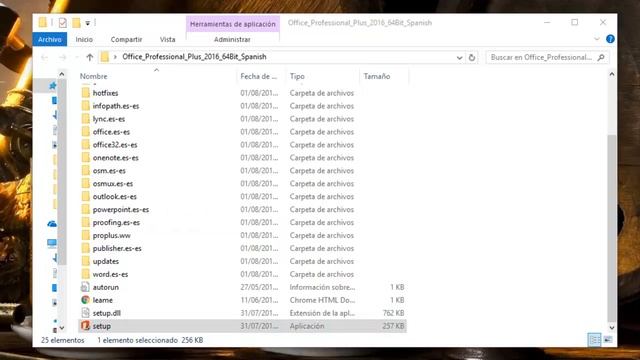Open the Customize Quick Access Toolbar dropdown
Screen dimensions: 640x360
87,23
